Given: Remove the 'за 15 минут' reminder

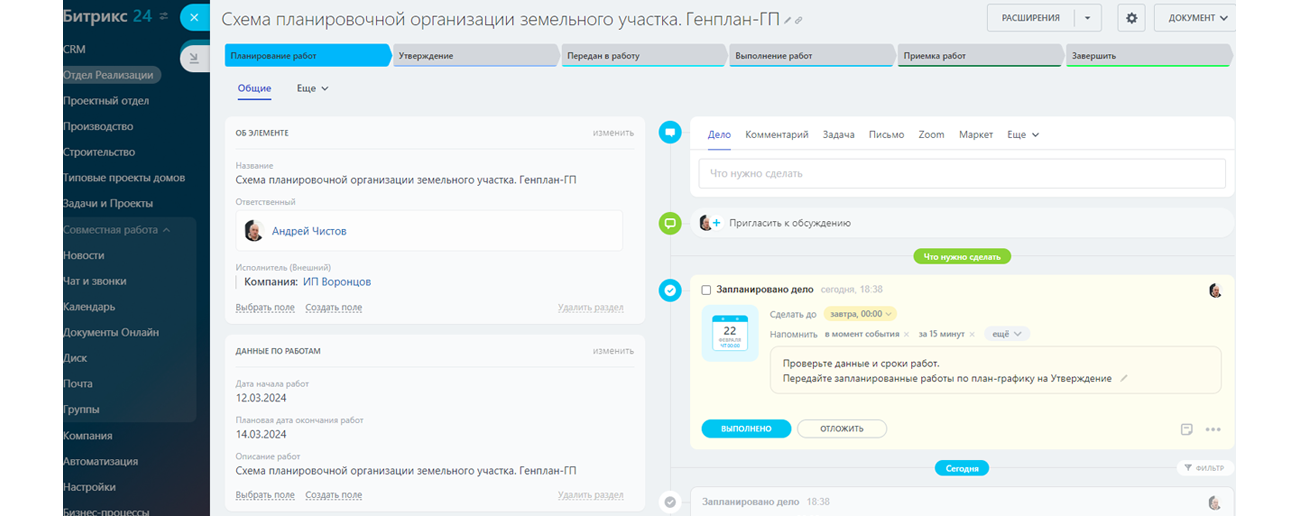Looking at the screenshot, I should click(x=973, y=334).
